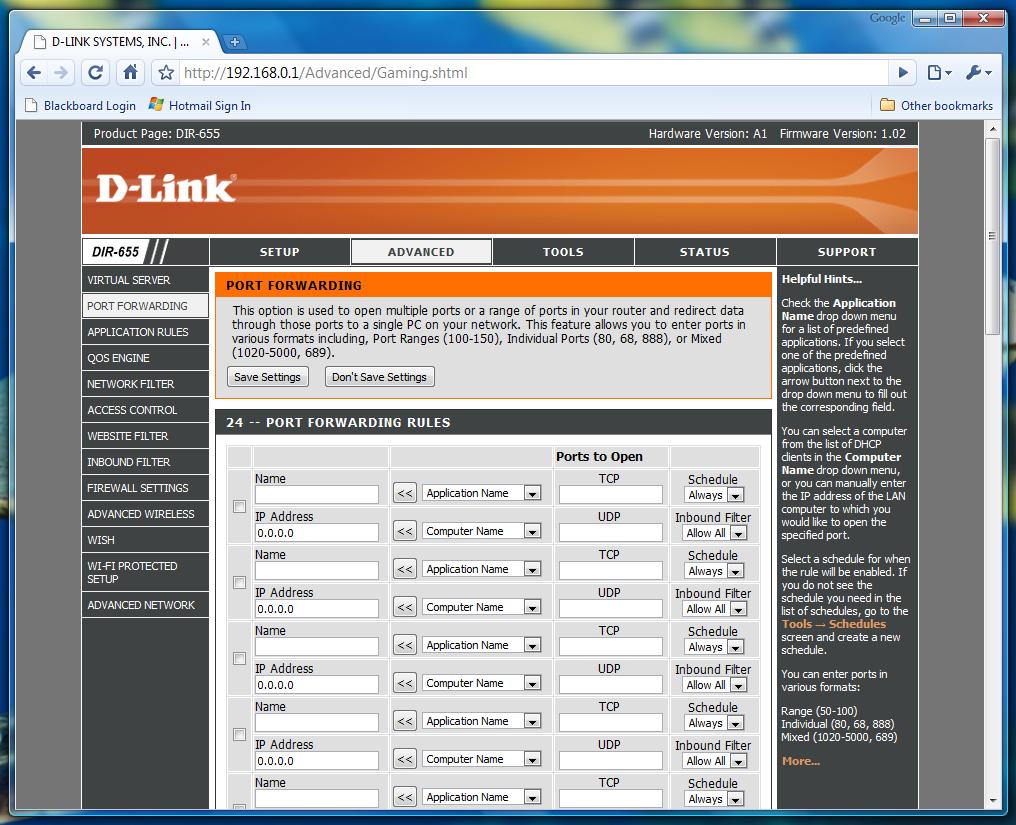Enable the second port forwarding rule checkbox
Viewport: 1016px width, 825px height.
tap(240, 583)
